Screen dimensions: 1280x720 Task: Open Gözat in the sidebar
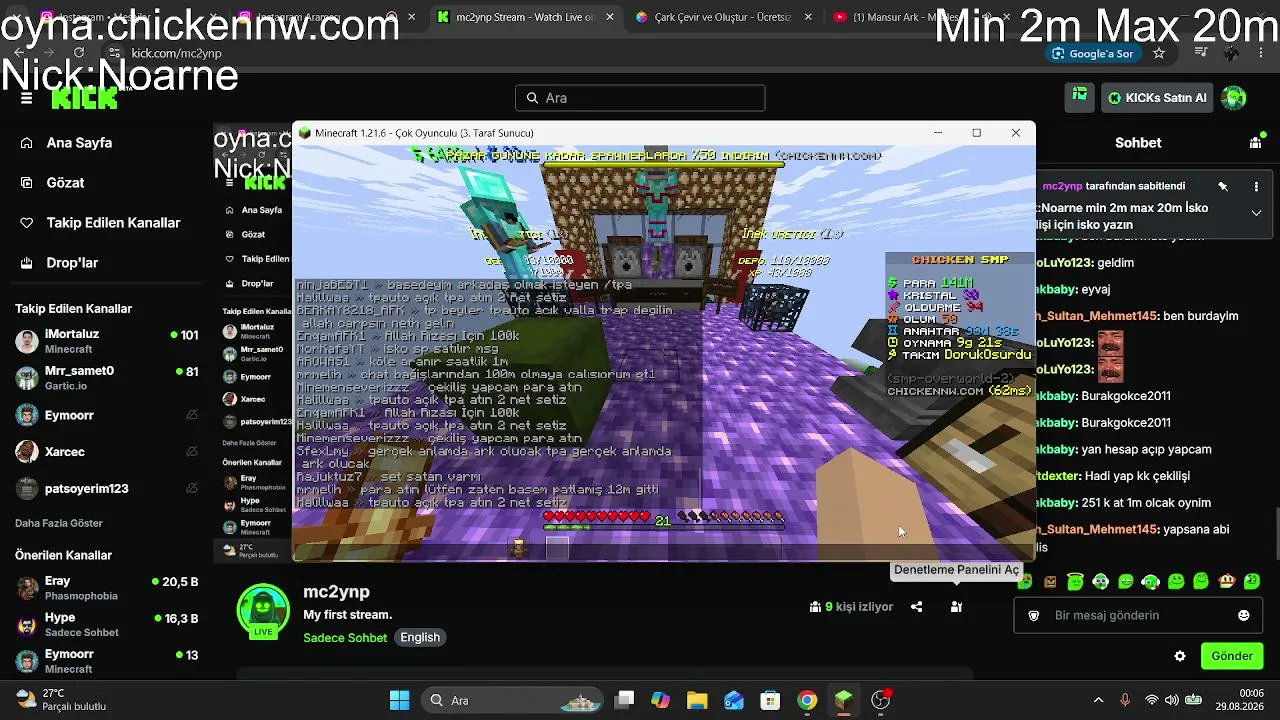click(52, 183)
